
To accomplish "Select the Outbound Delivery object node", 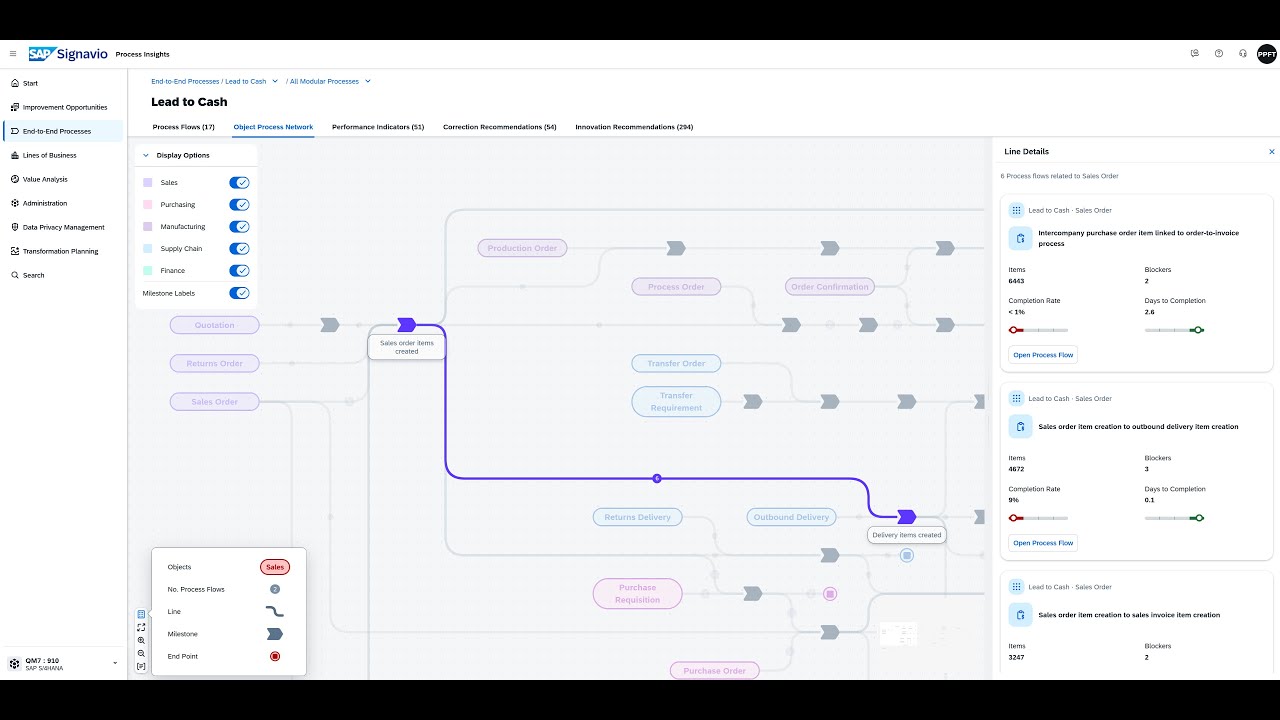I will [791, 517].
